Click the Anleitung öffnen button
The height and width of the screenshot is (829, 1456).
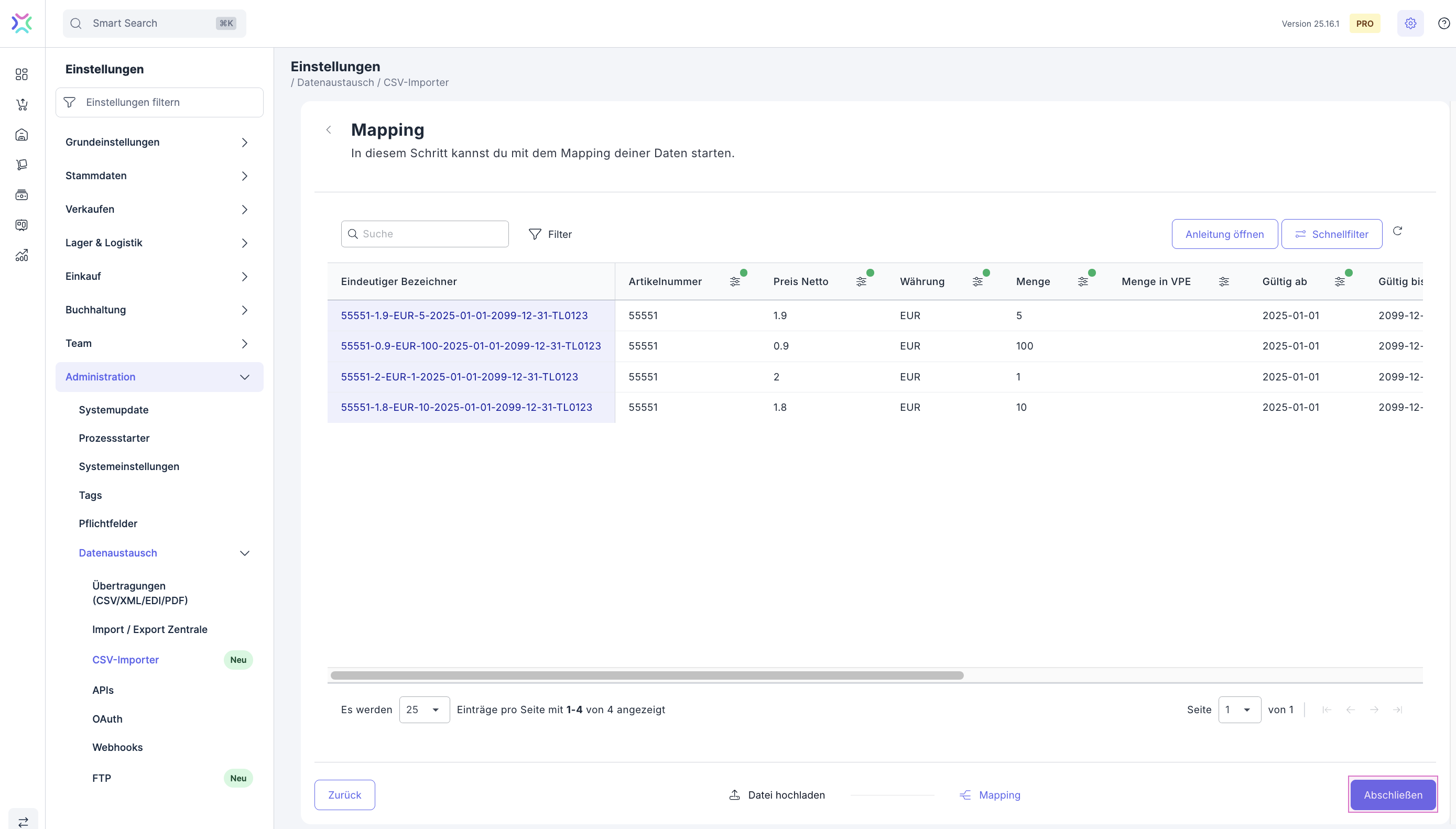(x=1224, y=234)
